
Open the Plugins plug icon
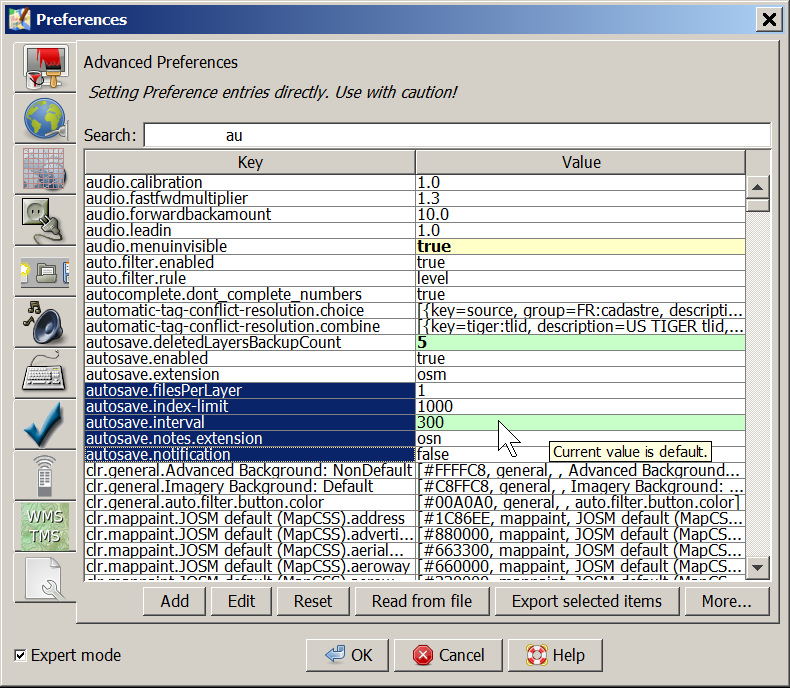click(44, 221)
